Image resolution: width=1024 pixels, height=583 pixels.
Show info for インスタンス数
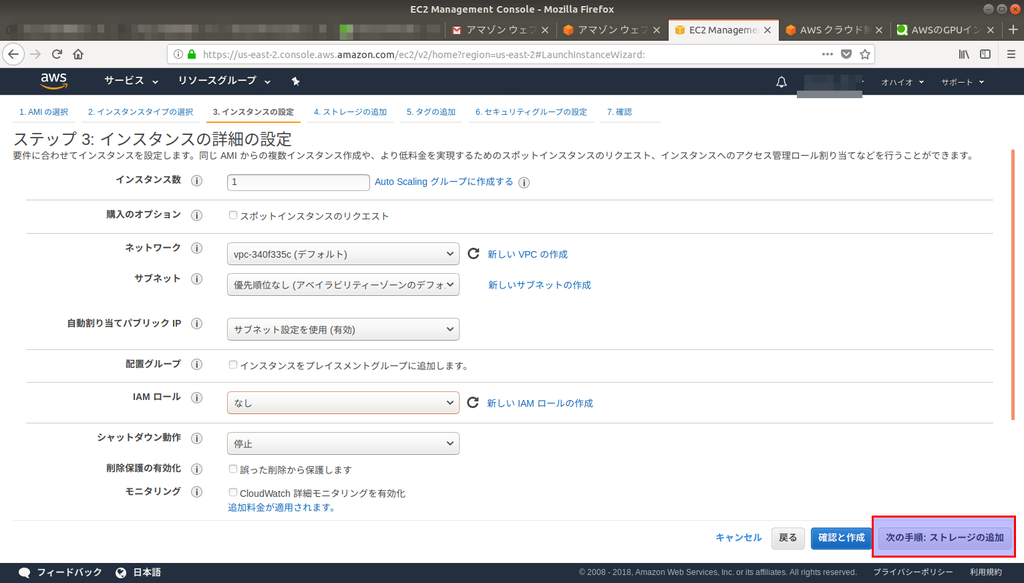[x=197, y=181]
